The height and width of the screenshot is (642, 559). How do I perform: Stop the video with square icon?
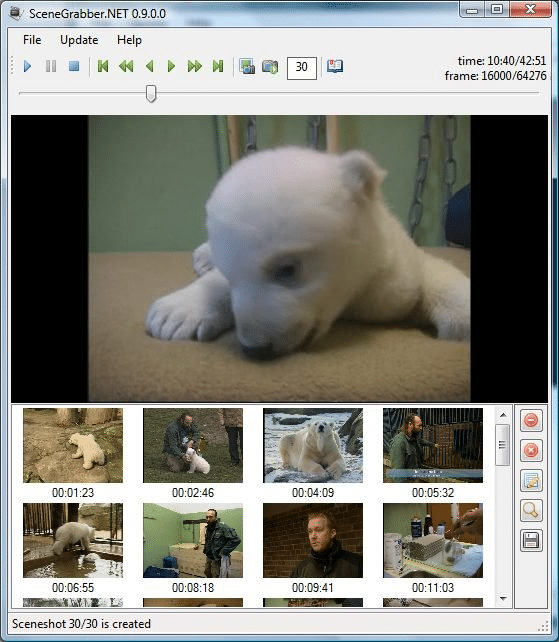(74, 66)
